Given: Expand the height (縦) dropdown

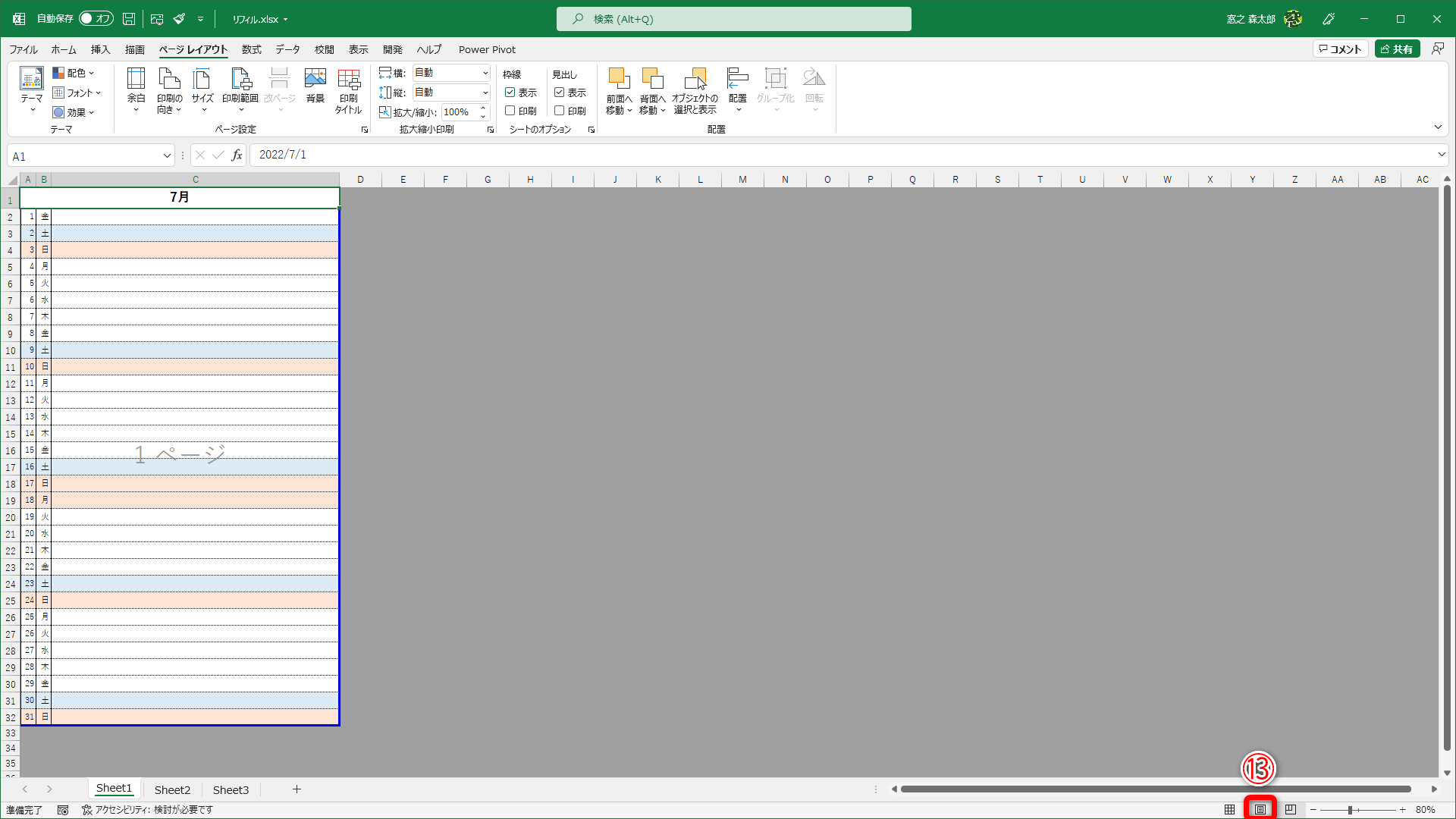Looking at the screenshot, I should coord(485,93).
